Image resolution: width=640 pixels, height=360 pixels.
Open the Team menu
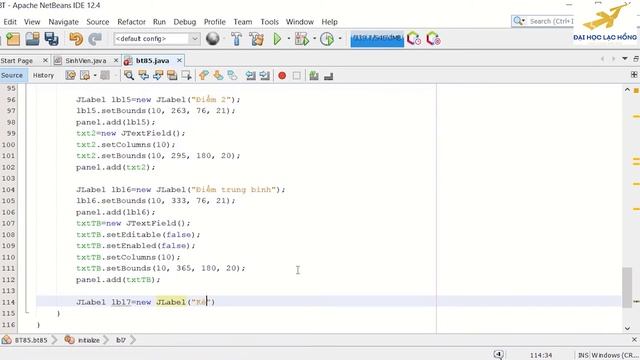[x=242, y=22]
